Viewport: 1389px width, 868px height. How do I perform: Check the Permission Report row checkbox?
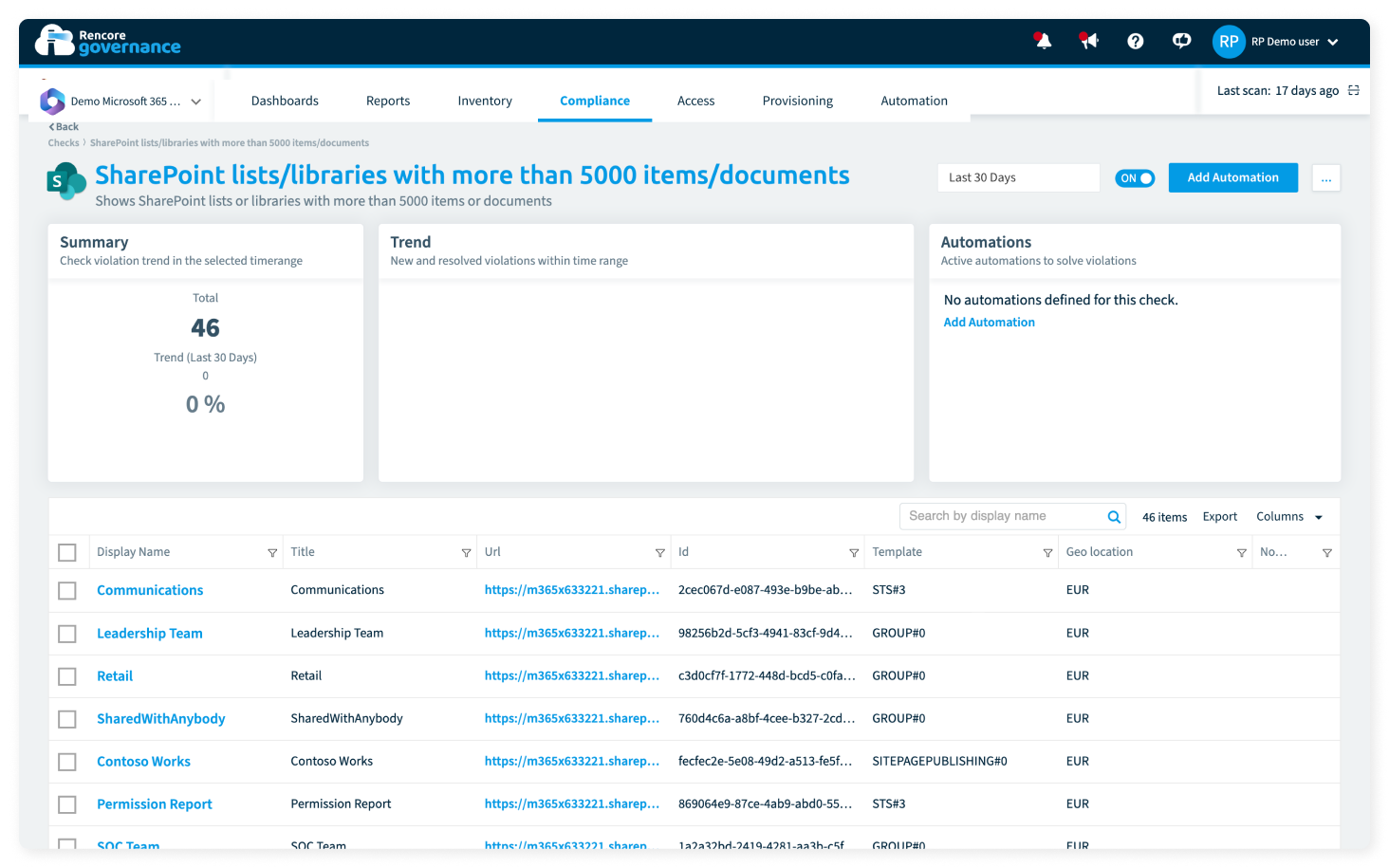[67, 803]
